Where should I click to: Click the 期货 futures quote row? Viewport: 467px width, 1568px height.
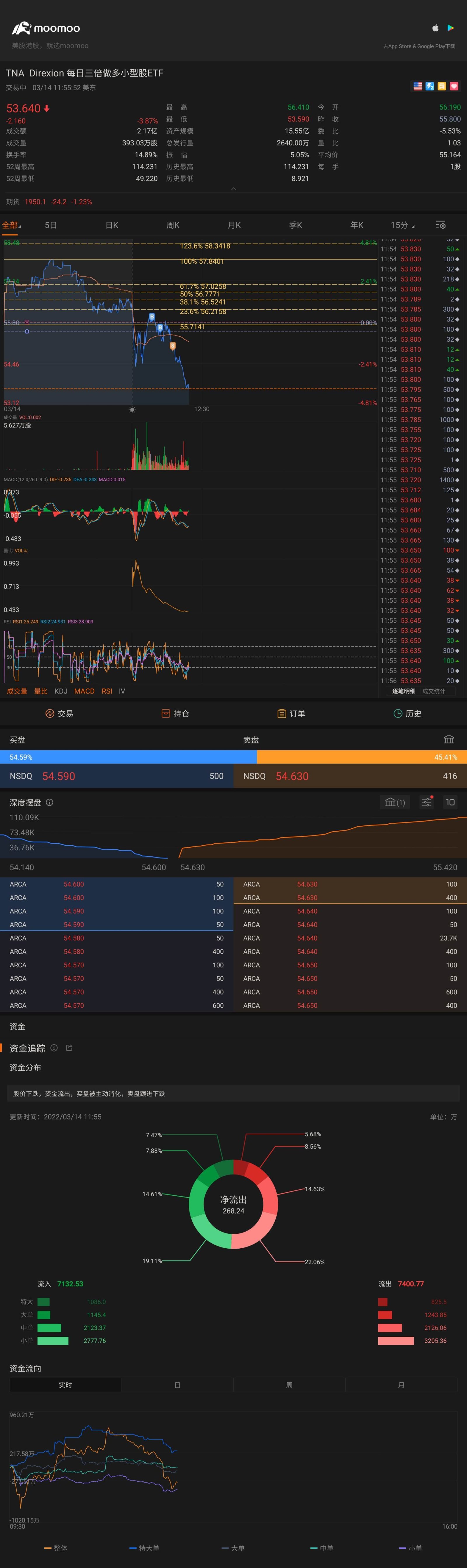pyautogui.click(x=233, y=201)
